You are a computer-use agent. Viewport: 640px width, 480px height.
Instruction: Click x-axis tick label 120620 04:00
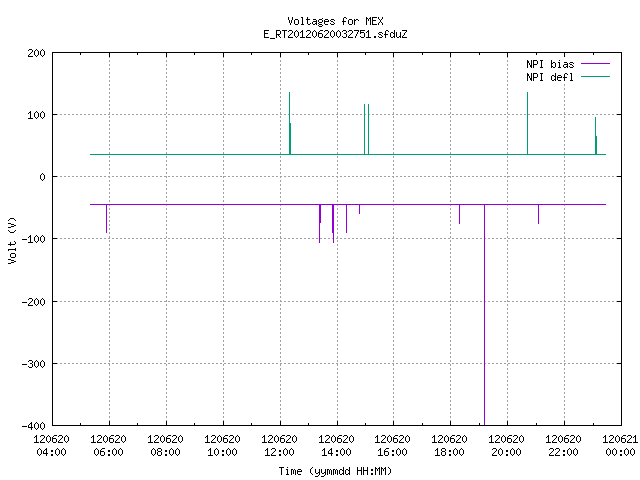click(51, 446)
